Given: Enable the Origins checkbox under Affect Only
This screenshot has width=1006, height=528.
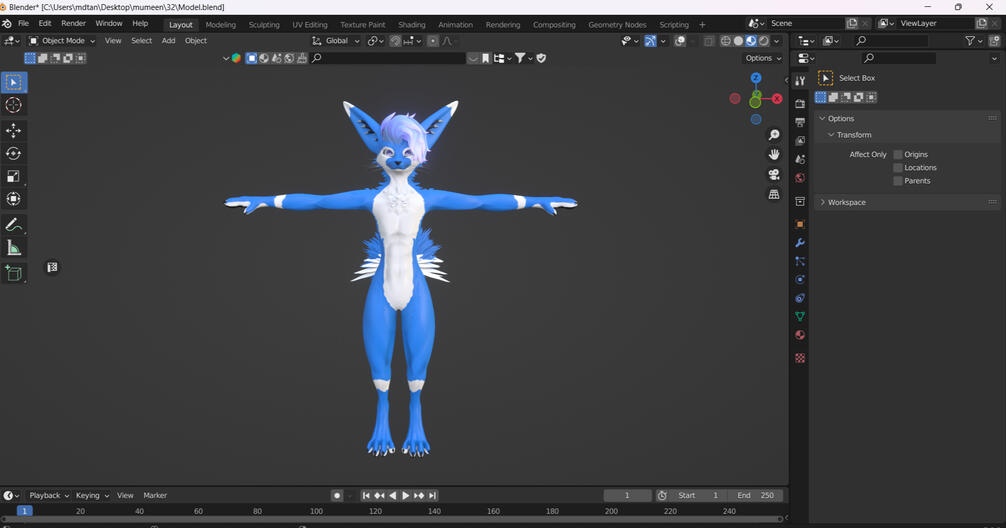Looking at the screenshot, I should [898, 155].
